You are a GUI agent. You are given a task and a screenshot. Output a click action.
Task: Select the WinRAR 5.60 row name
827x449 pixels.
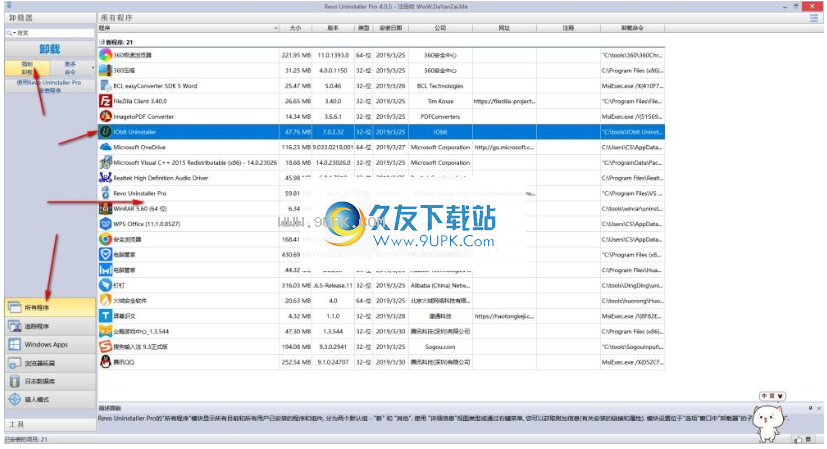(140, 208)
